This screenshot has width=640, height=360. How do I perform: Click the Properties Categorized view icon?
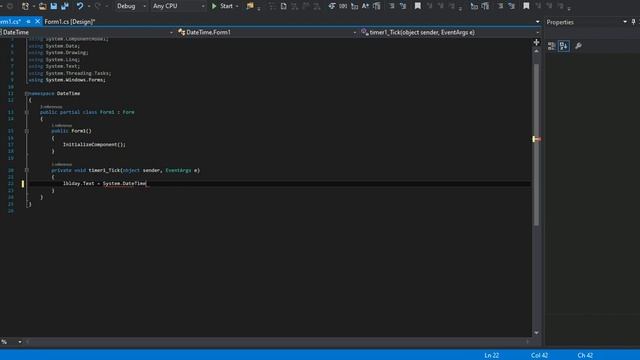[551, 46]
